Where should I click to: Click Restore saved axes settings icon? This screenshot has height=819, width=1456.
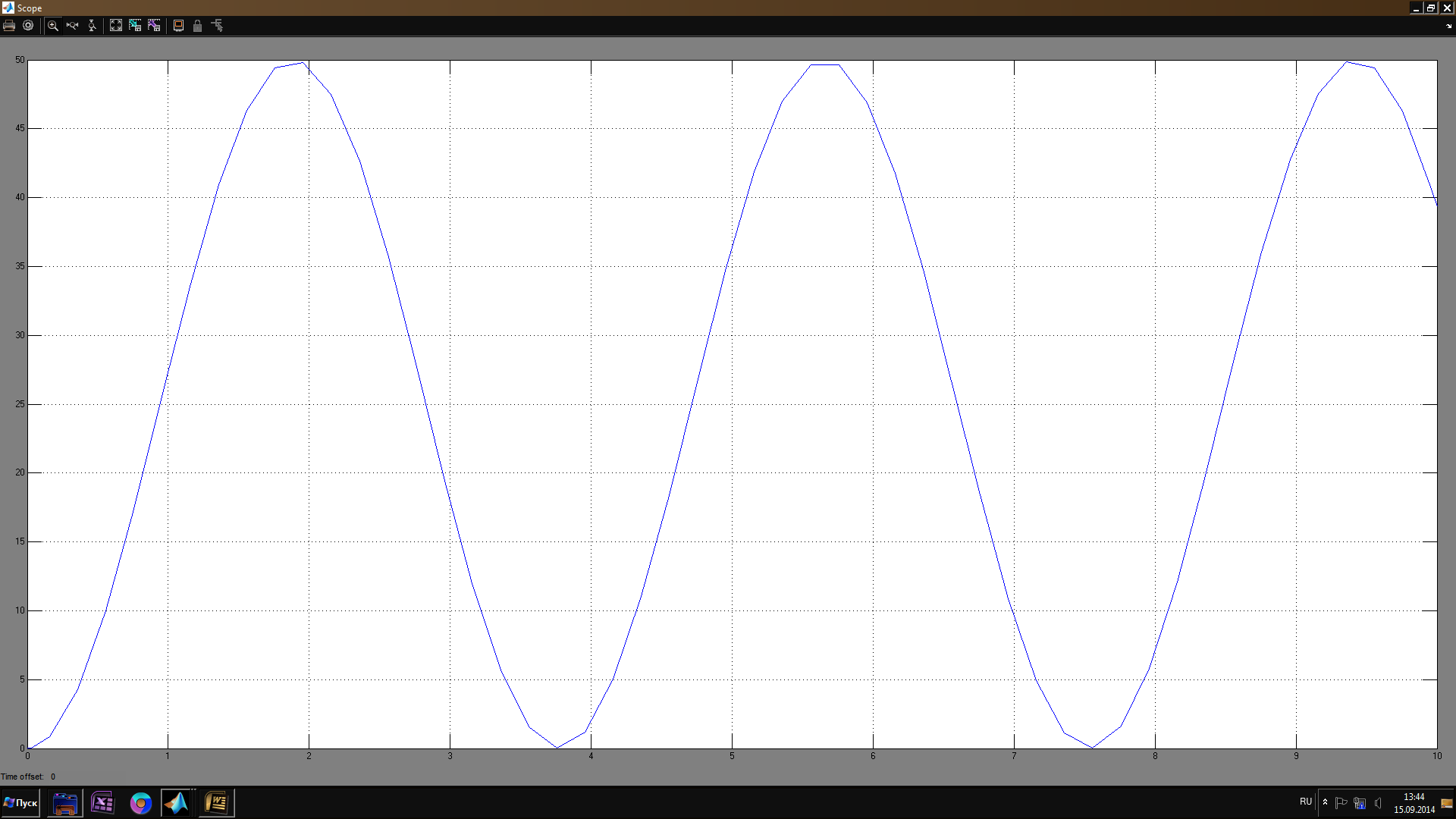(x=154, y=26)
